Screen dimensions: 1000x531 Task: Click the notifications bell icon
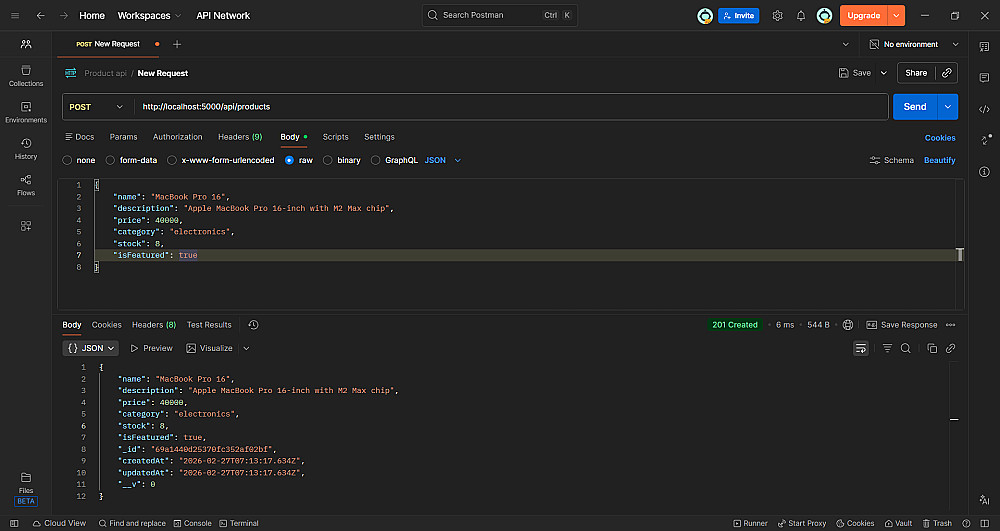801,16
